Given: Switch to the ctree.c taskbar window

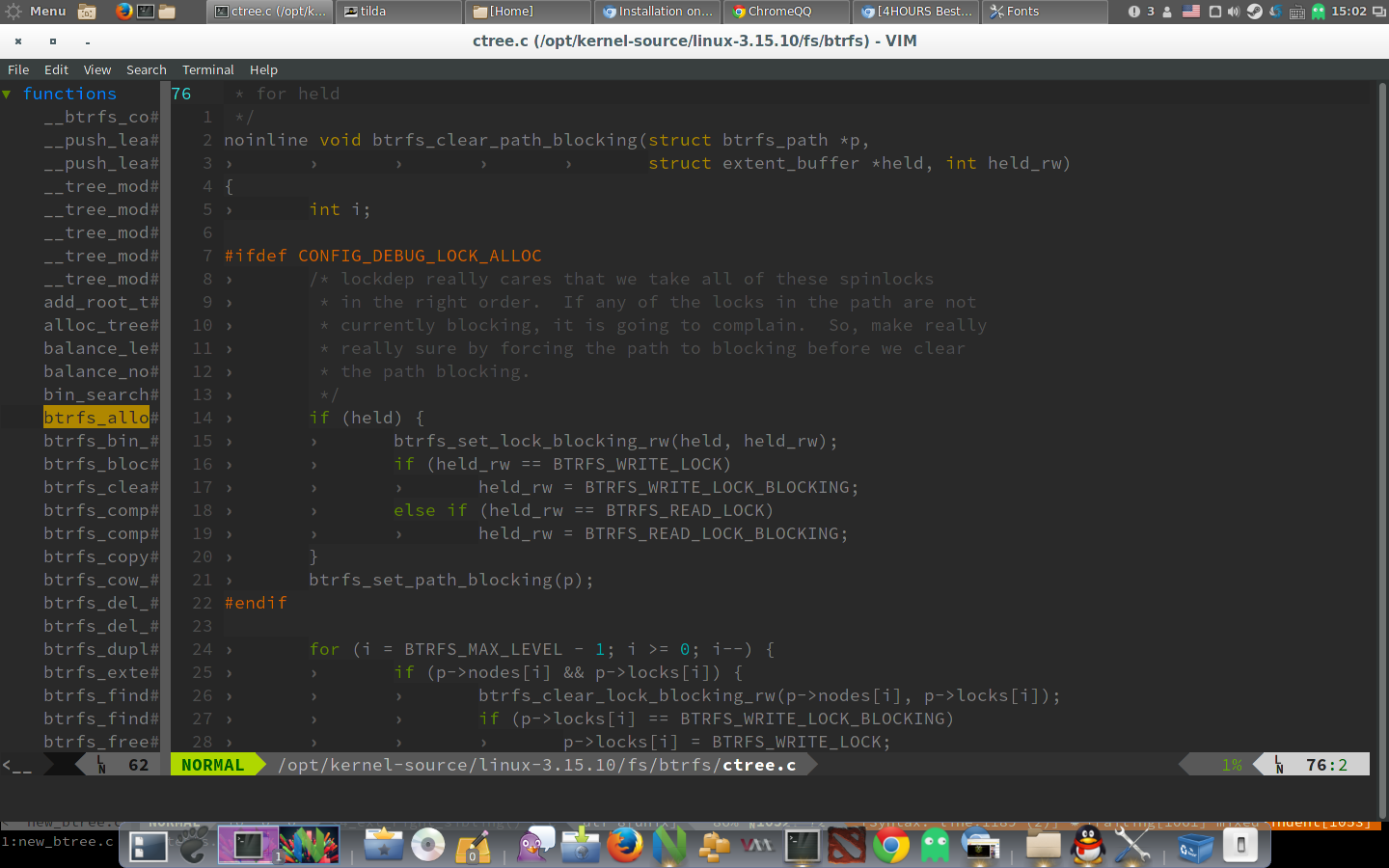Looking at the screenshot, I should [x=270, y=12].
